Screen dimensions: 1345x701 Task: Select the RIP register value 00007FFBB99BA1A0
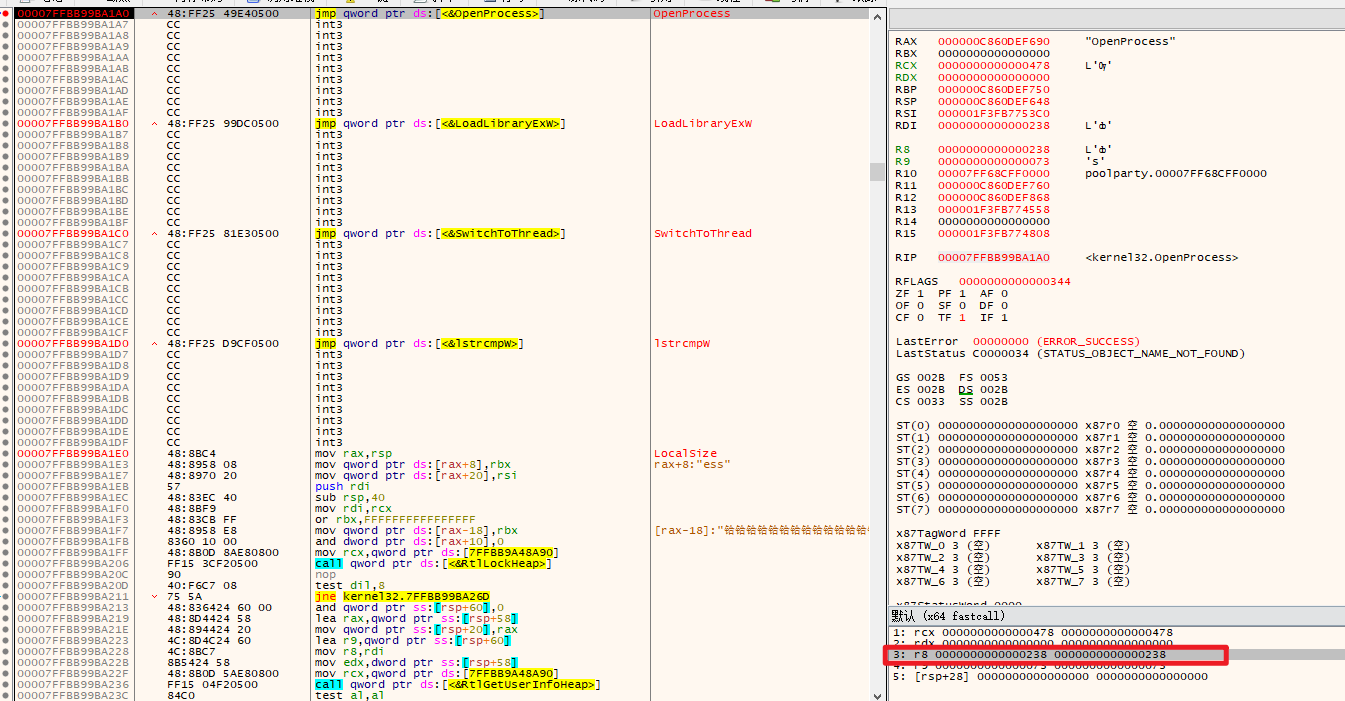[994, 258]
